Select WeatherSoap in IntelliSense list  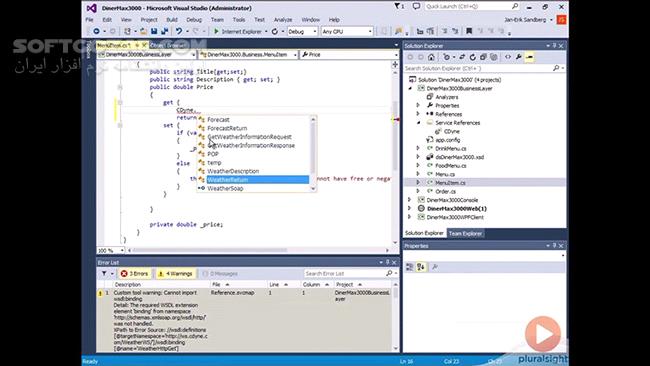253,188
